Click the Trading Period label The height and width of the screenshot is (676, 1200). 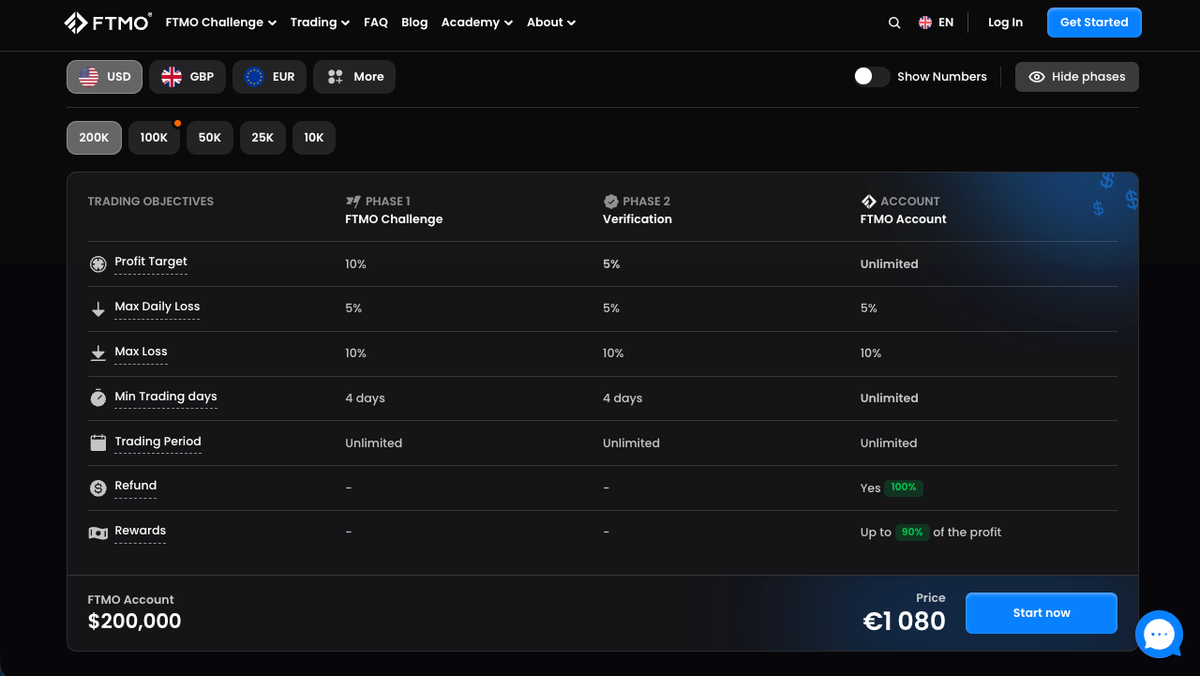click(158, 441)
